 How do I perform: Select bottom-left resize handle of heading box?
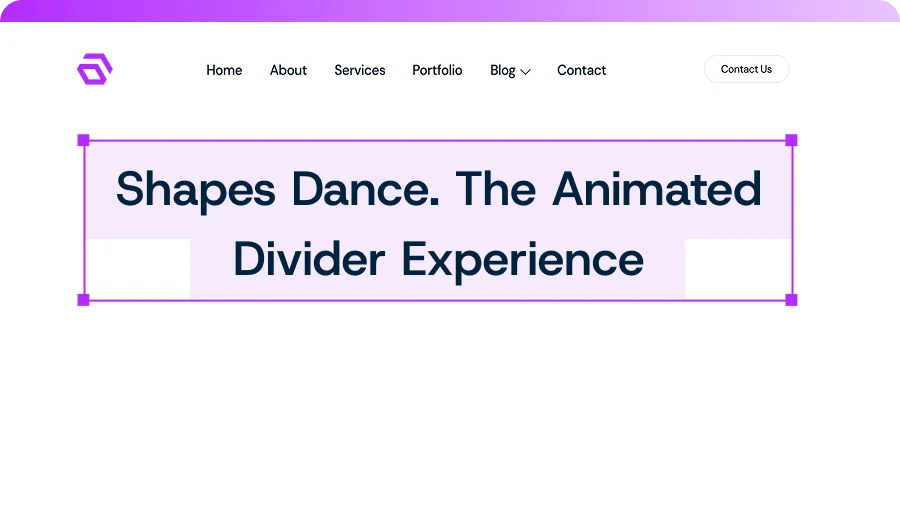point(84,299)
